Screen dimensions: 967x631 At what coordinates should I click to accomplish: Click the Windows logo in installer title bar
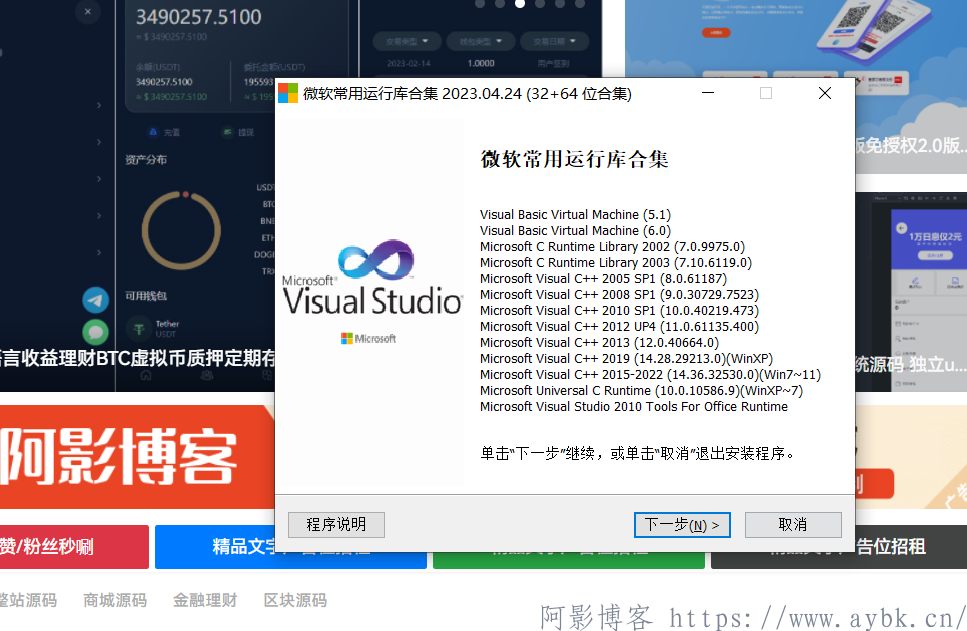coord(288,94)
